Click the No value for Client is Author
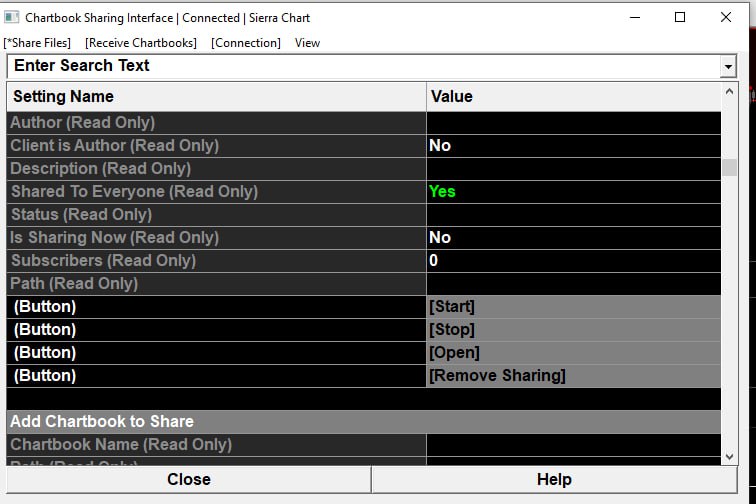This screenshot has height=504, width=756. click(440, 146)
